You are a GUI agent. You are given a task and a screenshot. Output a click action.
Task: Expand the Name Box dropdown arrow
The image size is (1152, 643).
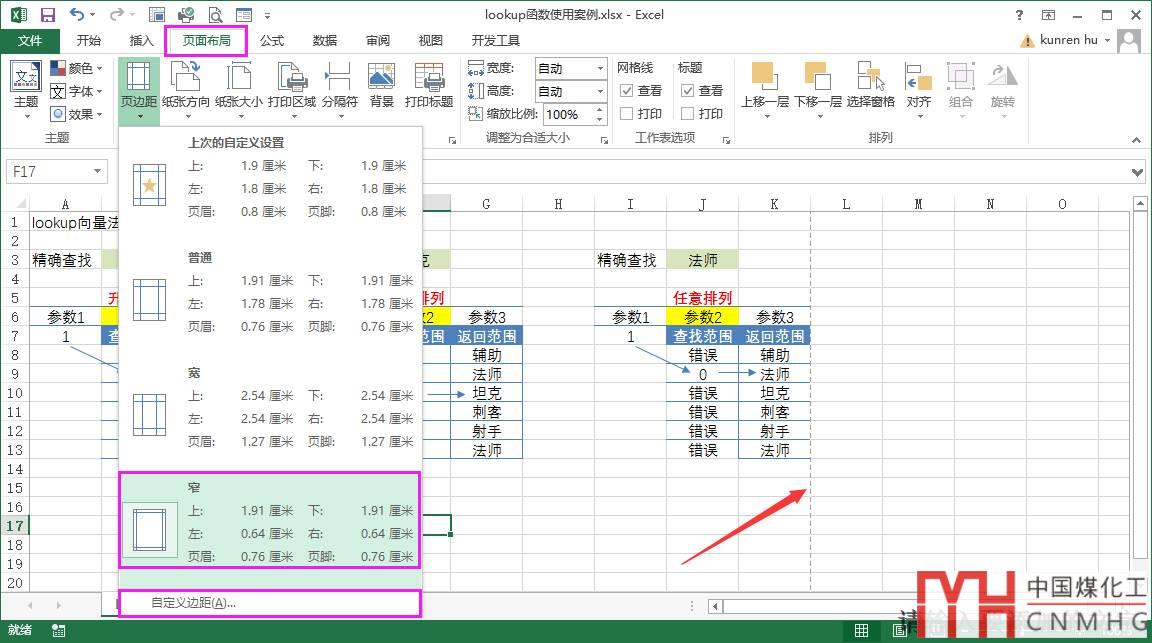tap(96, 172)
